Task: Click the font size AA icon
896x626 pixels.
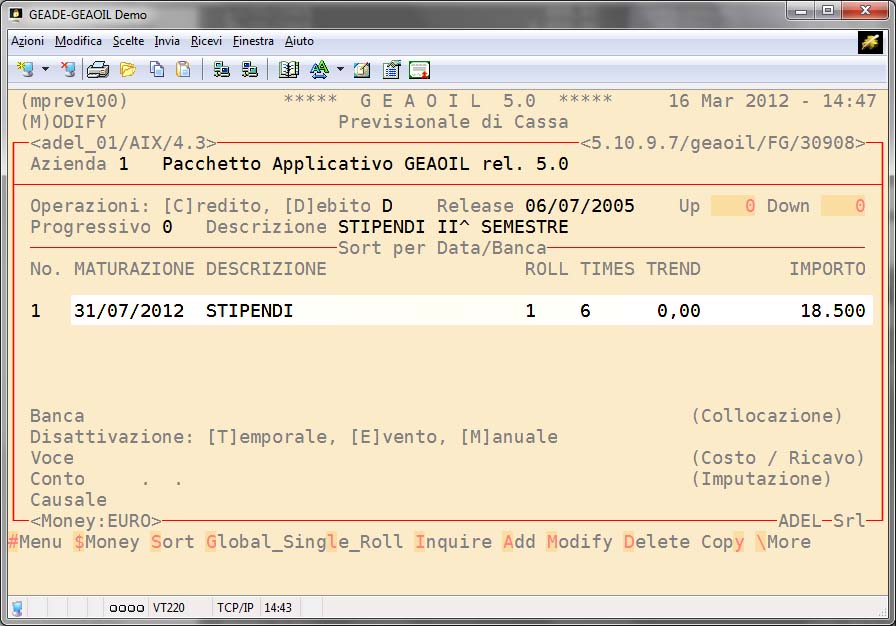Action: click(319, 69)
